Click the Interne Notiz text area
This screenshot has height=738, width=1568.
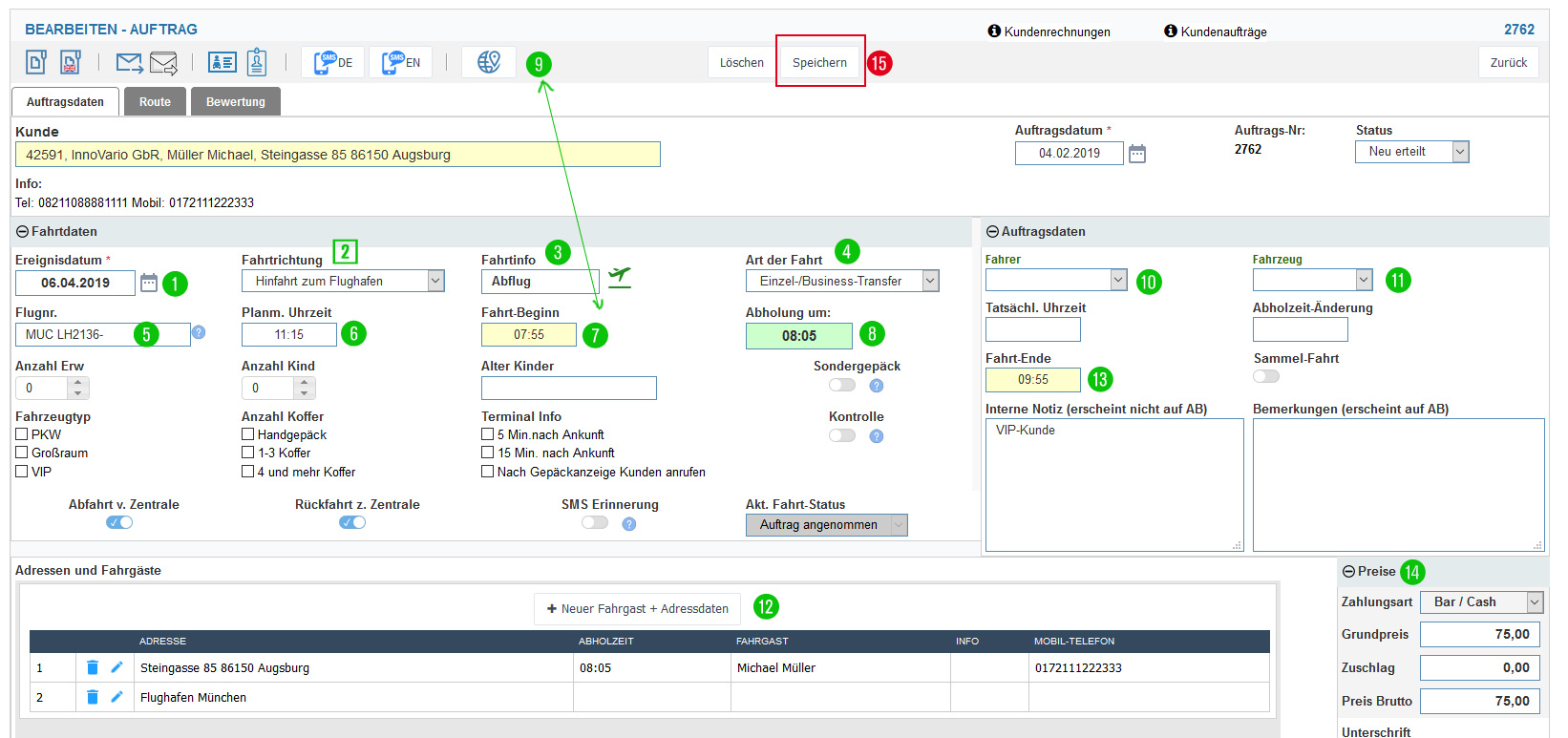pyautogui.click(x=1113, y=485)
